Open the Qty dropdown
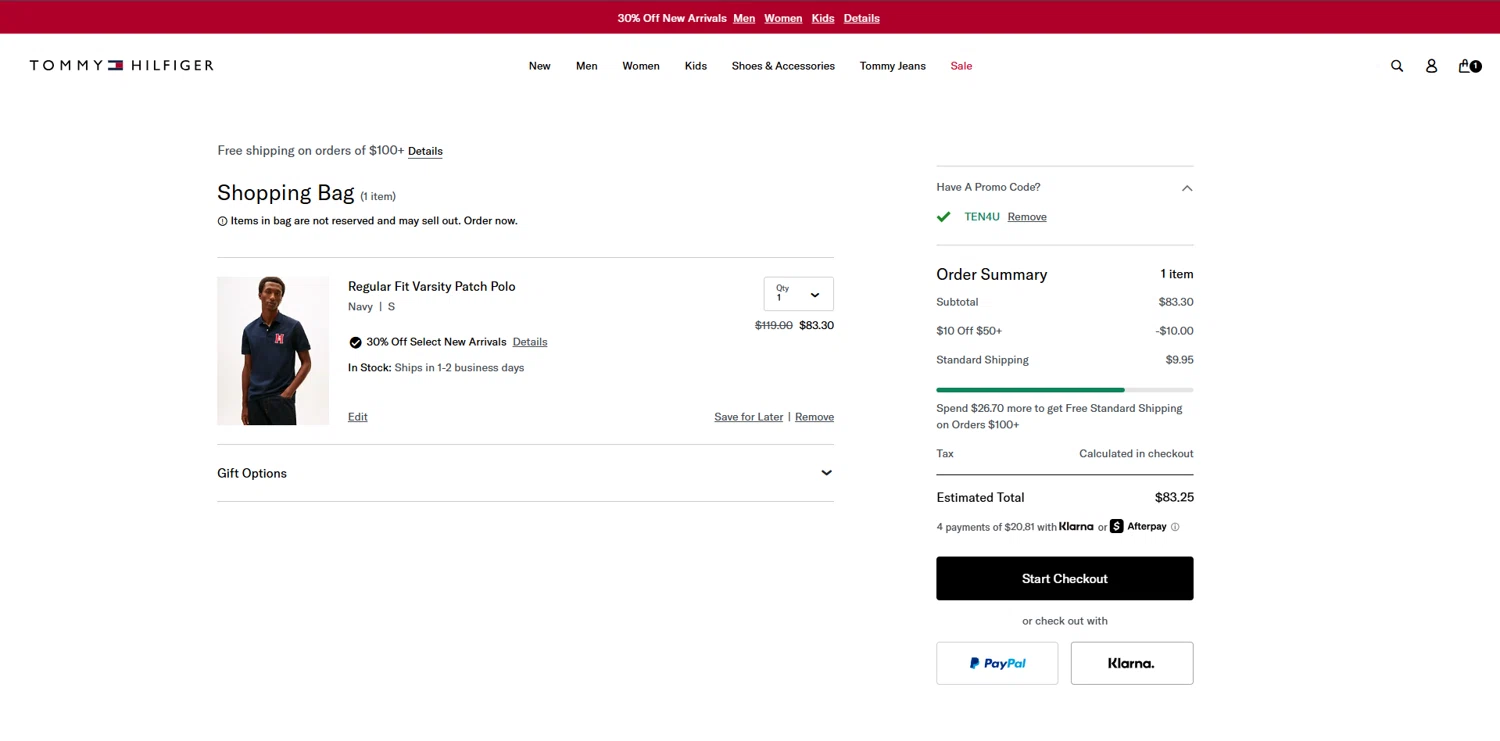The width and height of the screenshot is (1500, 741). [x=798, y=294]
